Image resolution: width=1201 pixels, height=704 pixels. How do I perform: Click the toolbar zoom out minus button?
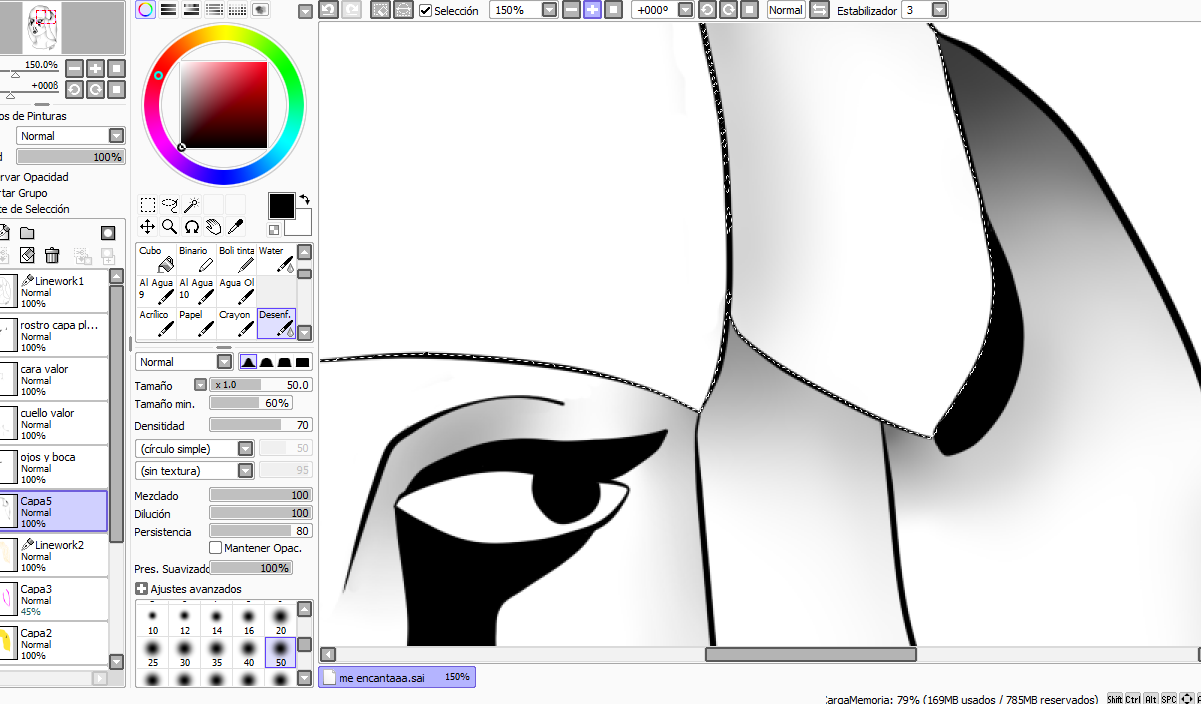click(x=571, y=10)
